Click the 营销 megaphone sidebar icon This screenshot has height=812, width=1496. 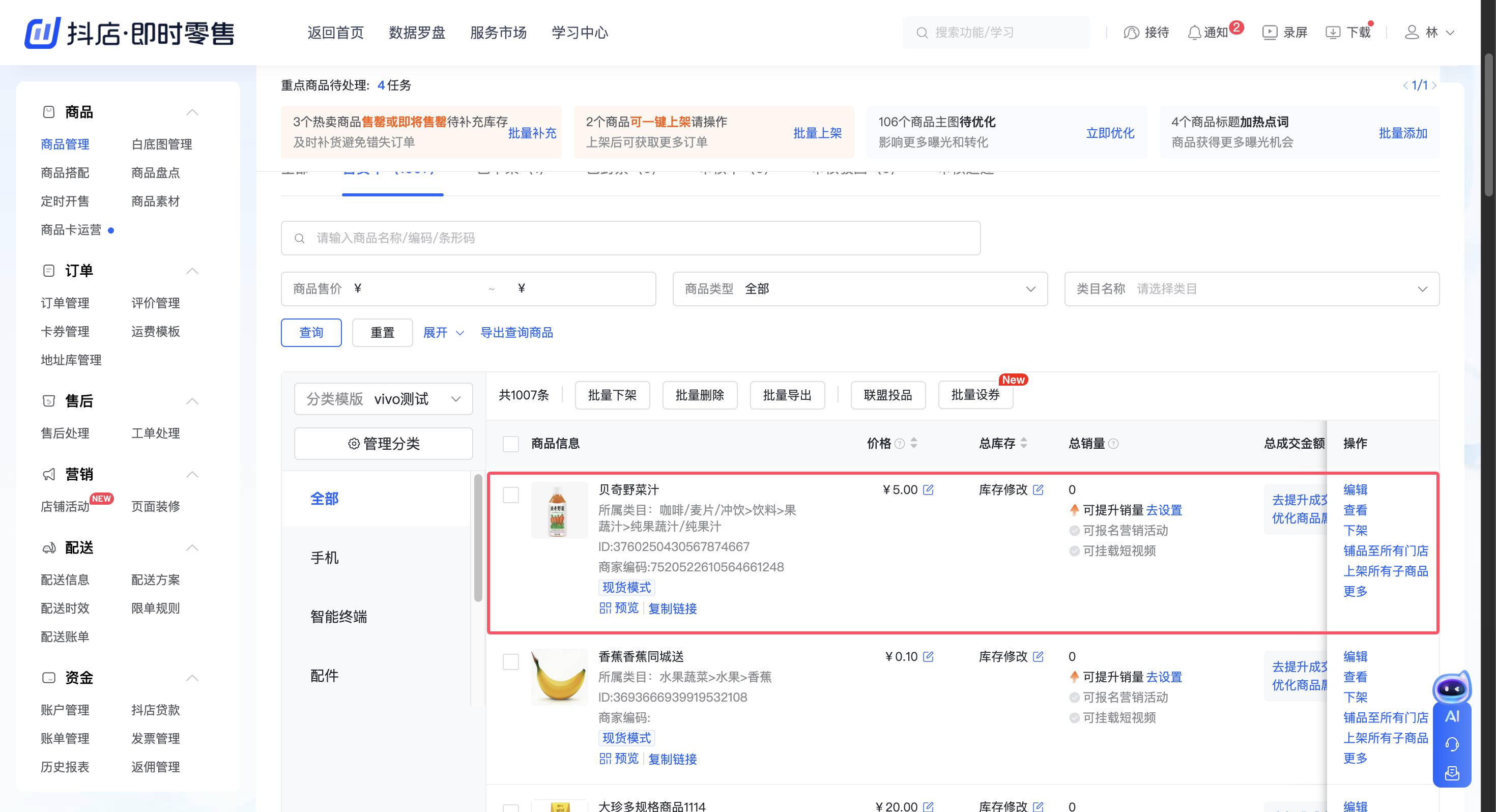click(49, 474)
